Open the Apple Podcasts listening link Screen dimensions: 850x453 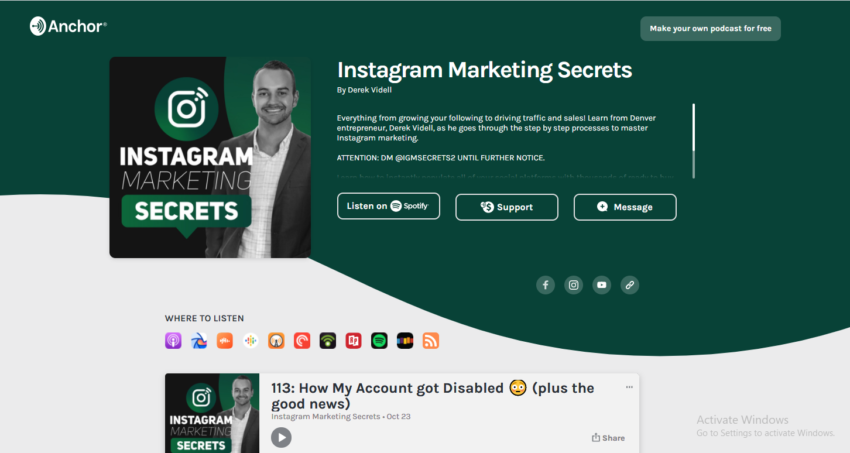173,341
